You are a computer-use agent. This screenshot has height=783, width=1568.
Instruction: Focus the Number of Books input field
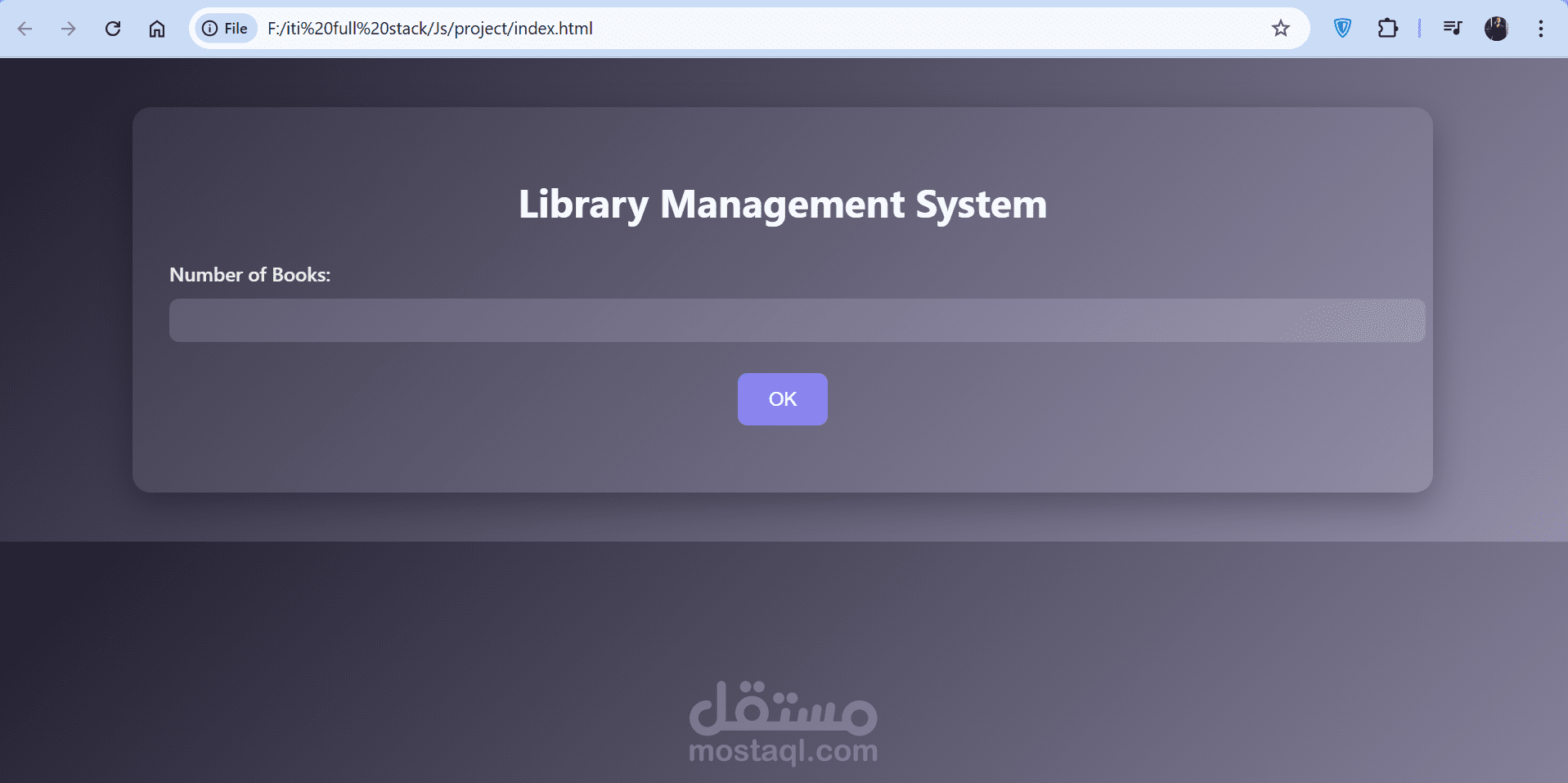point(797,320)
